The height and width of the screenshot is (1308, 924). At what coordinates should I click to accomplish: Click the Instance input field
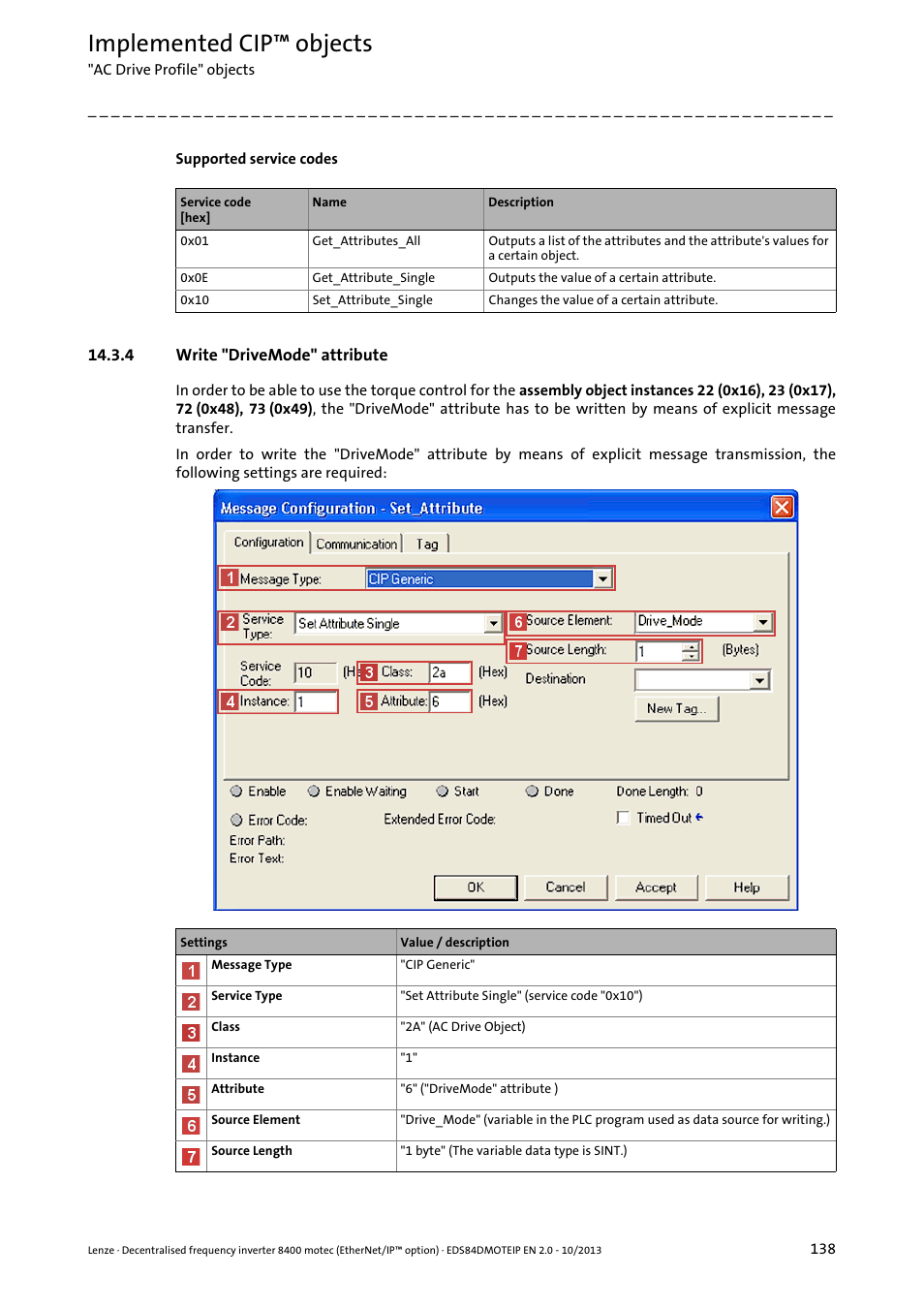[x=316, y=701]
